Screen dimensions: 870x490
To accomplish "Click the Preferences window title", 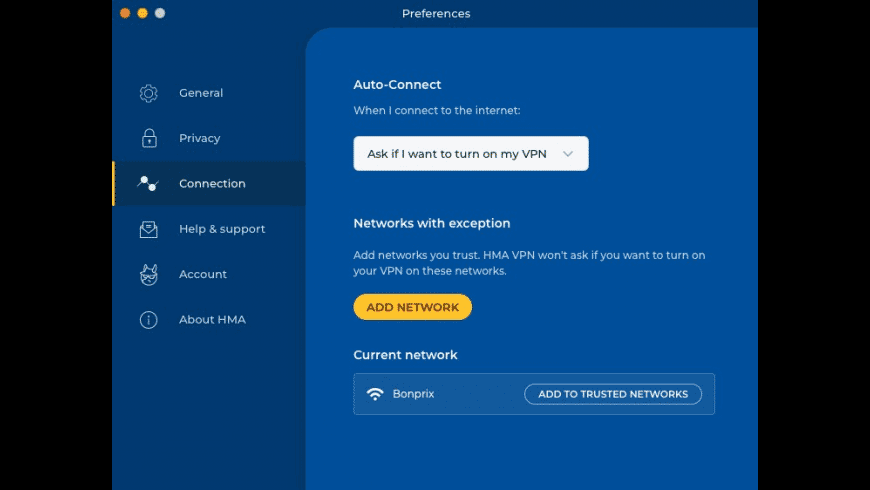I will (x=436, y=13).
